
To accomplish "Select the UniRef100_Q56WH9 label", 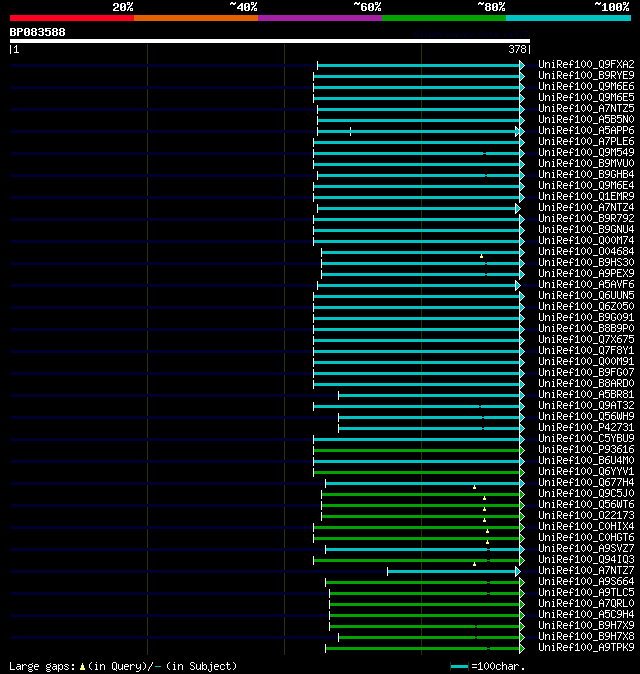I will (586, 417).
